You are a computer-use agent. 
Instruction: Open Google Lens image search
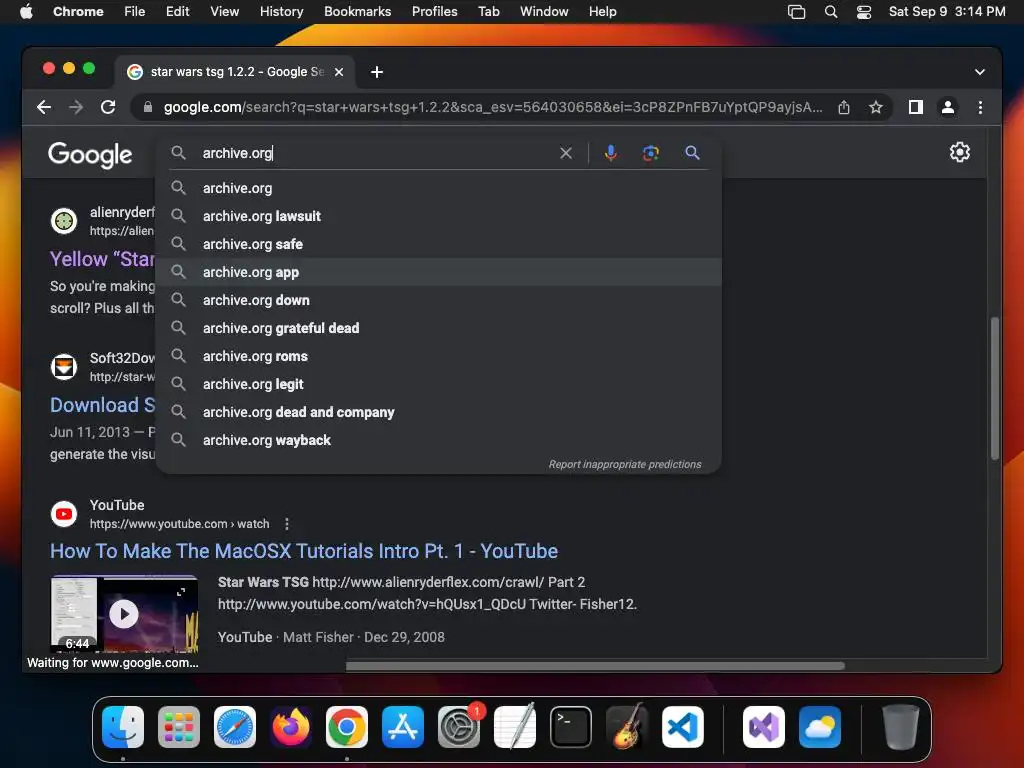tap(650, 153)
